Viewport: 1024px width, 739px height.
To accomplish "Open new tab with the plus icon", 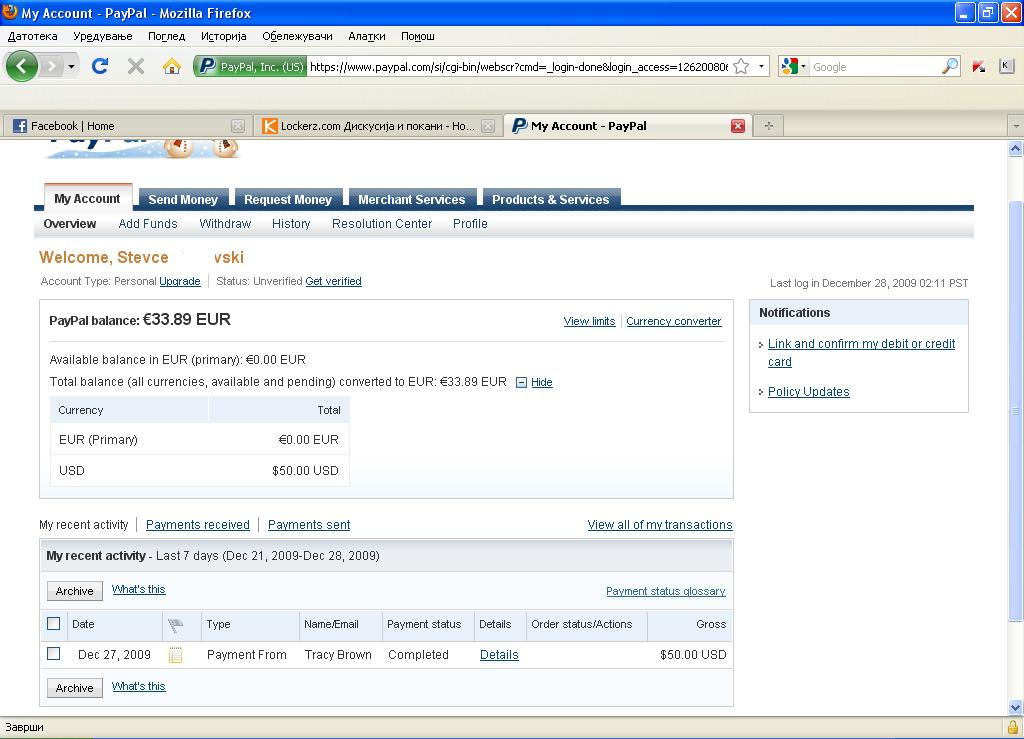I will pyautogui.click(x=768, y=126).
